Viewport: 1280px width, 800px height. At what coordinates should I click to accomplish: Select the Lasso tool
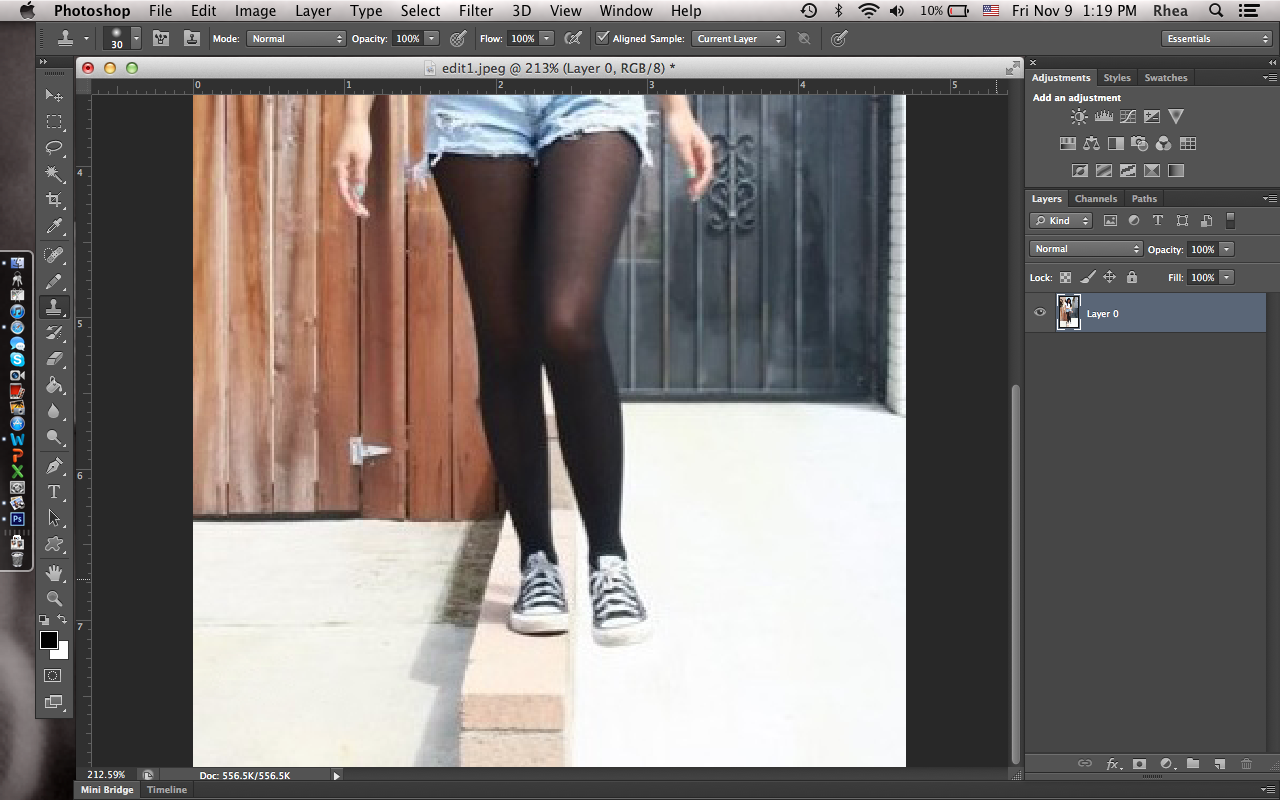pyautogui.click(x=54, y=148)
